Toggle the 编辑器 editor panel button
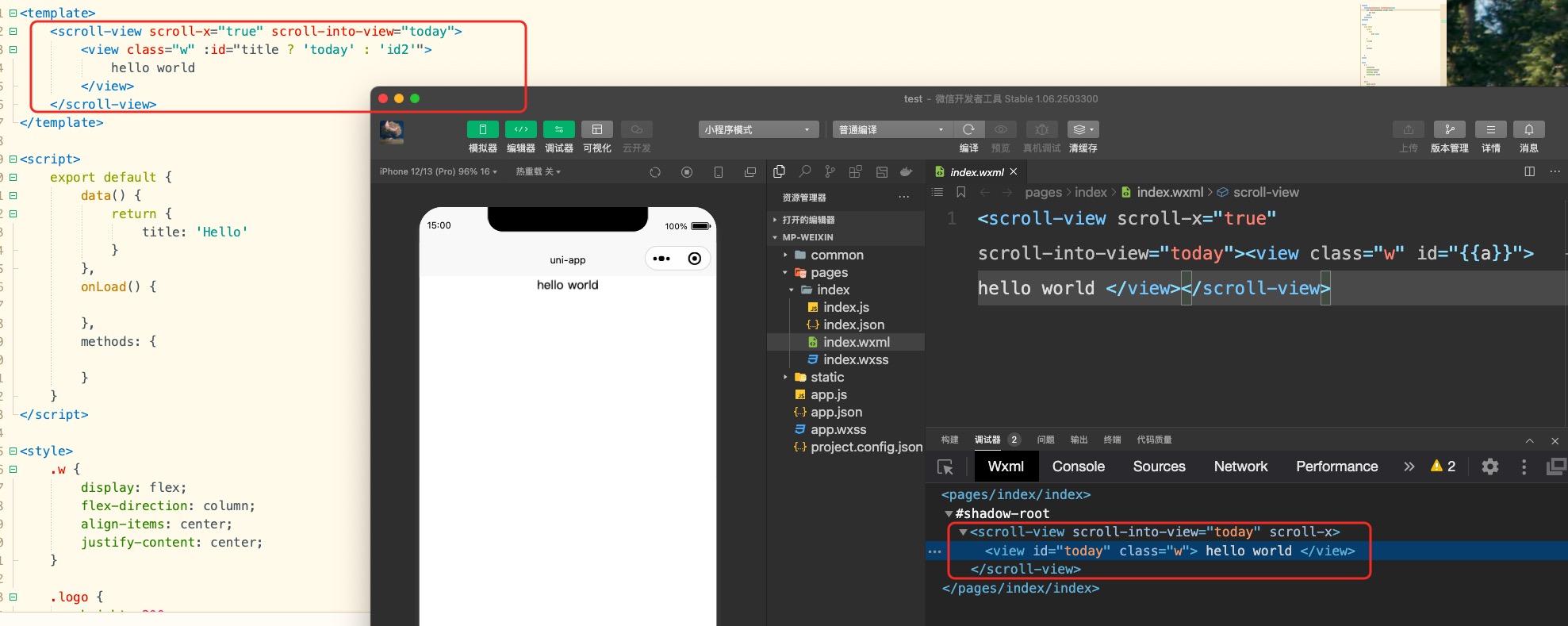This screenshot has height=626, width=1568. [520, 129]
